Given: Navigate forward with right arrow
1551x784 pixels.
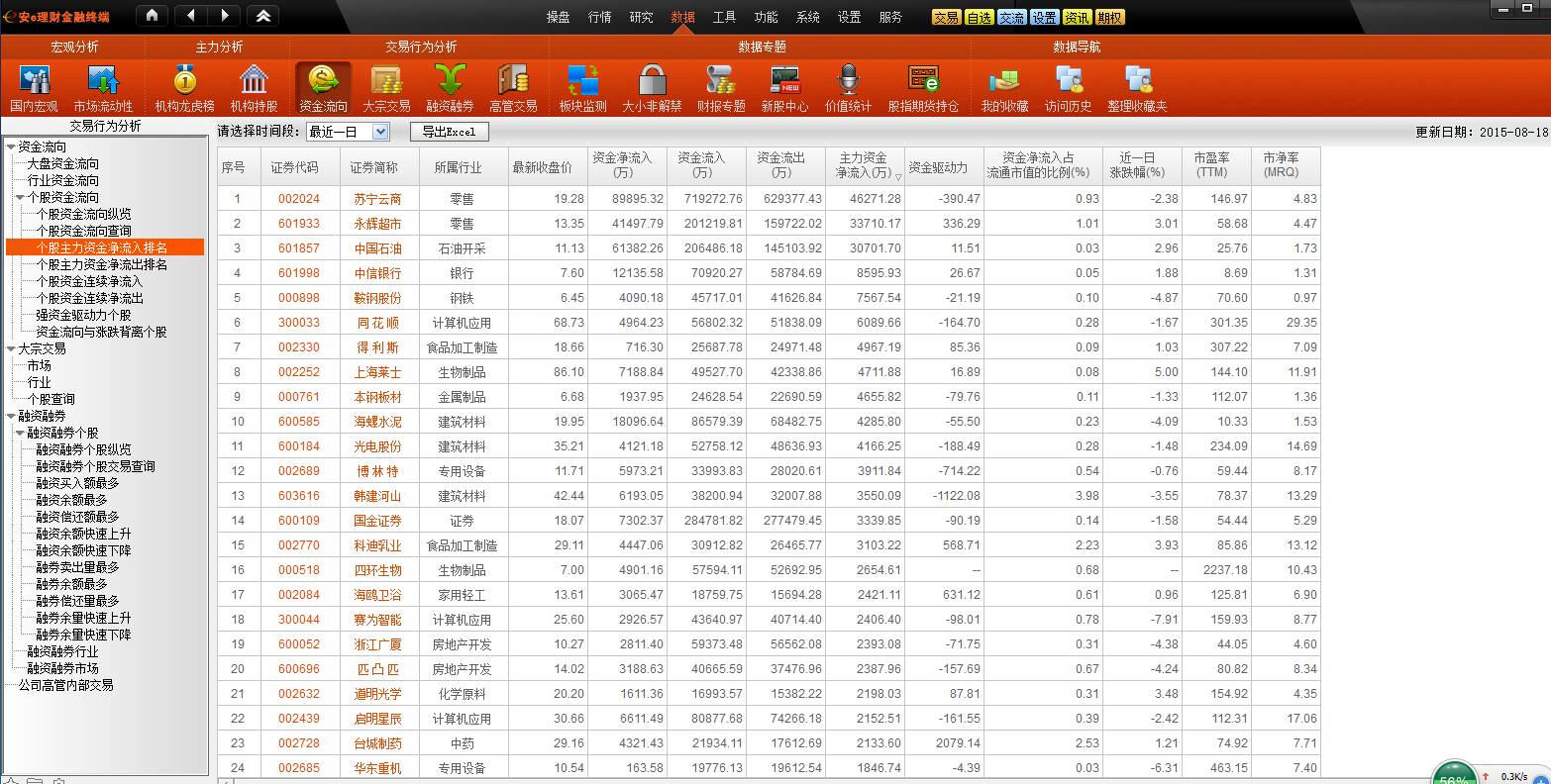Looking at the screenshot, I should pyautogui.click(x=225, y=16).
